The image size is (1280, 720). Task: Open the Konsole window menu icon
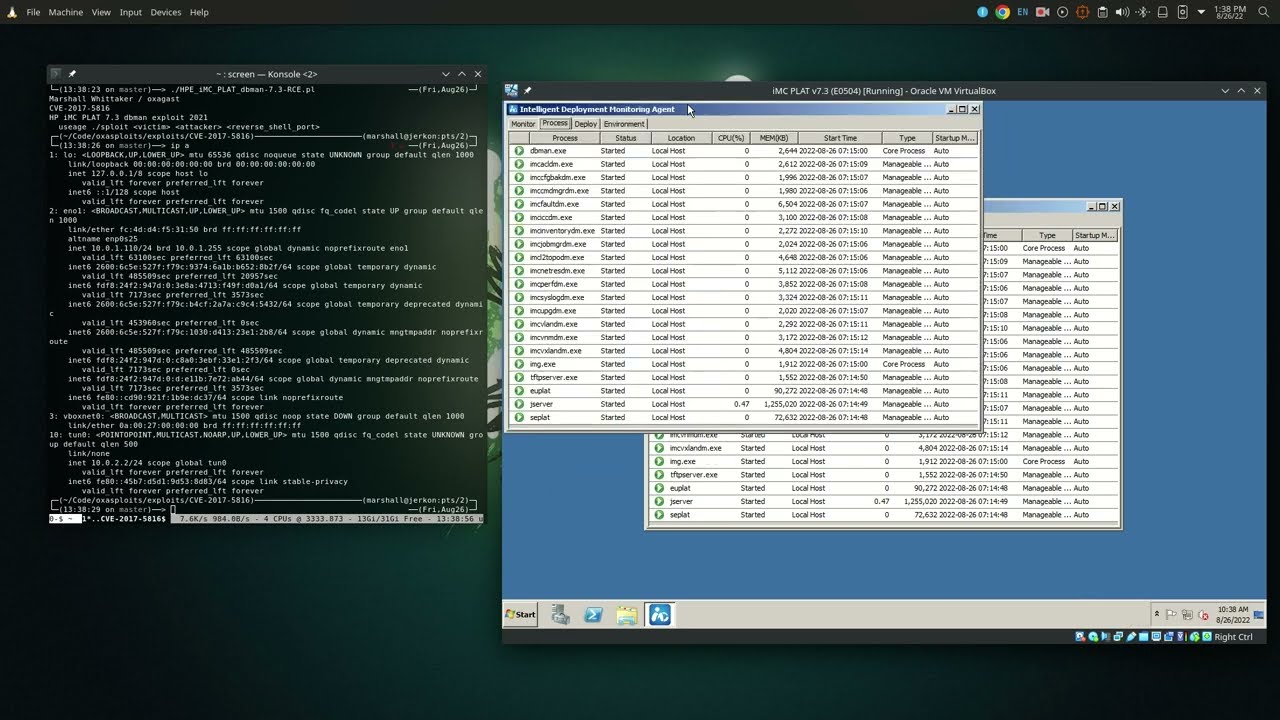point(56,74)
